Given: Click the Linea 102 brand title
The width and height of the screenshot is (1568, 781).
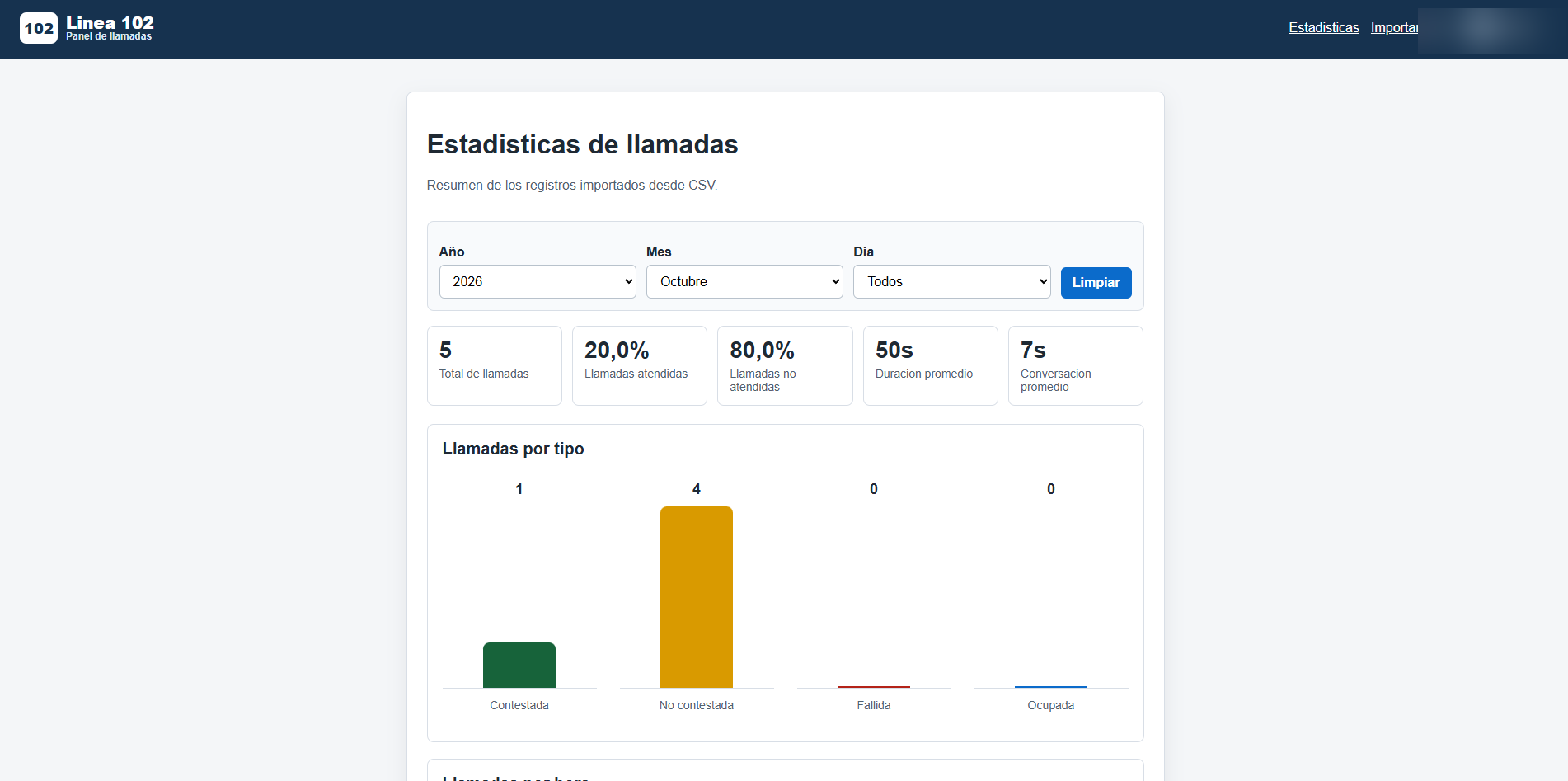Looking at the screenshot, I should tap(110, 23).
